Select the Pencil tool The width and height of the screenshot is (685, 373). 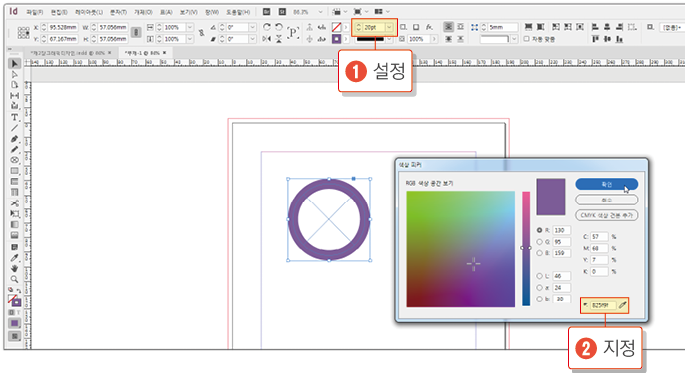(14, 149)
